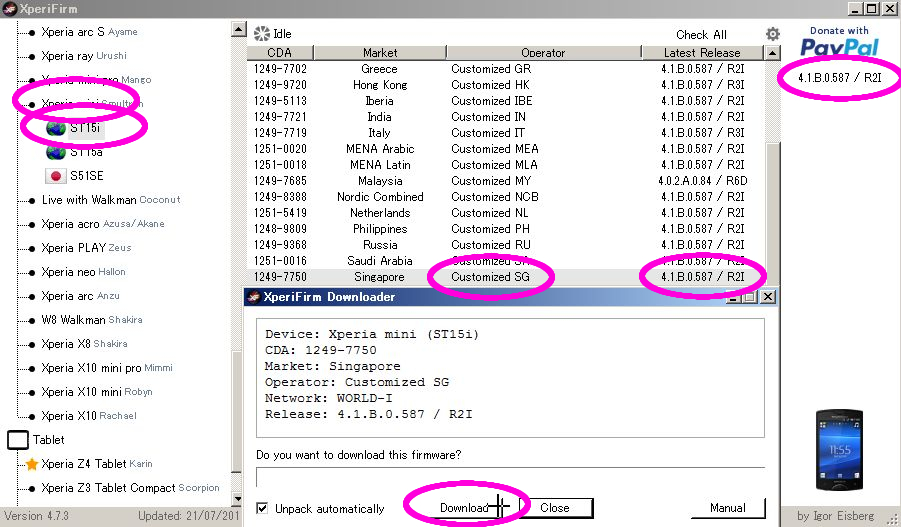Click the Download button
The image size is (901, 527).
tap(464, 508)
